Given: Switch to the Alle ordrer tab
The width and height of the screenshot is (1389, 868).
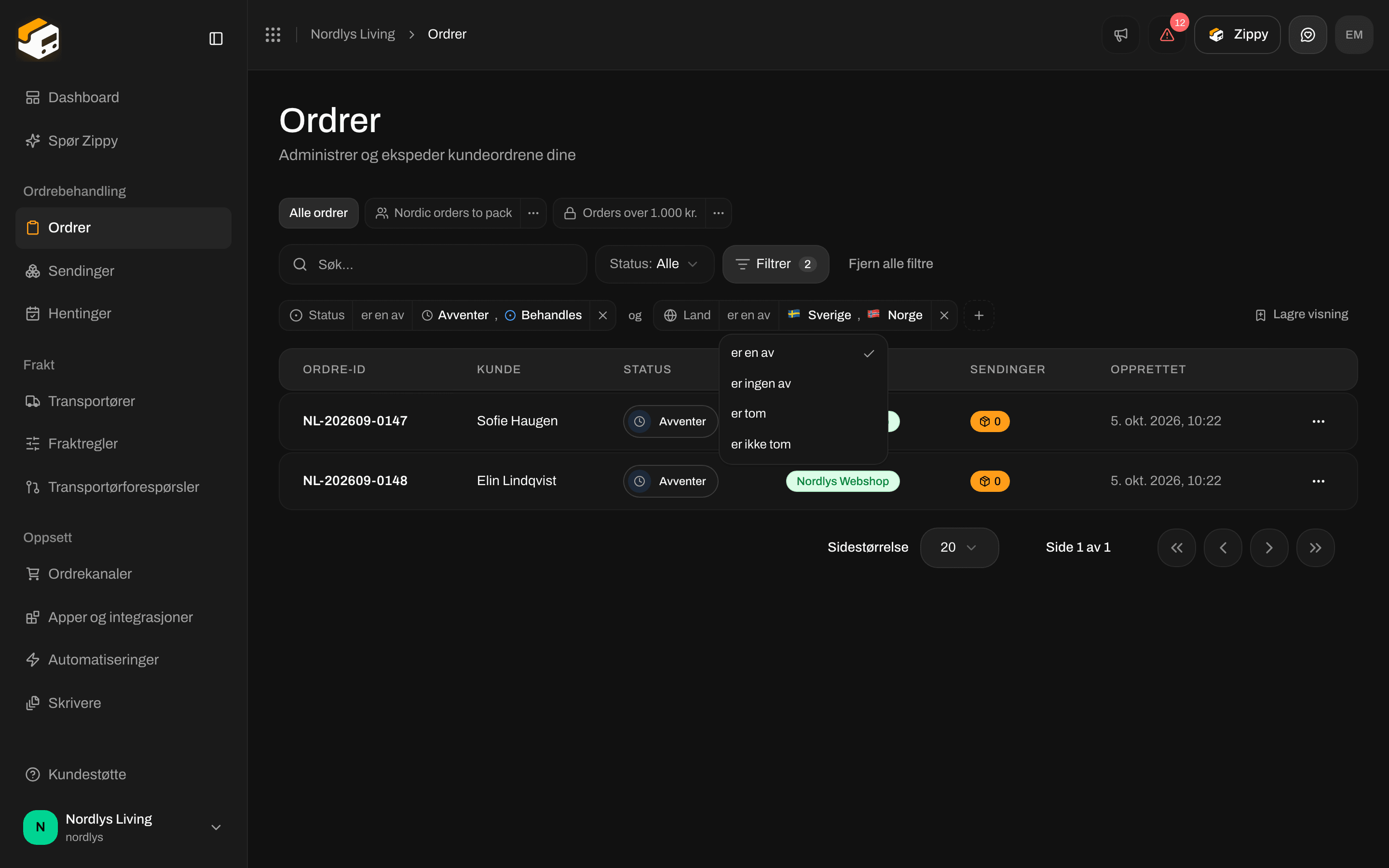Looking at the screenshot, I should (318, 213).
